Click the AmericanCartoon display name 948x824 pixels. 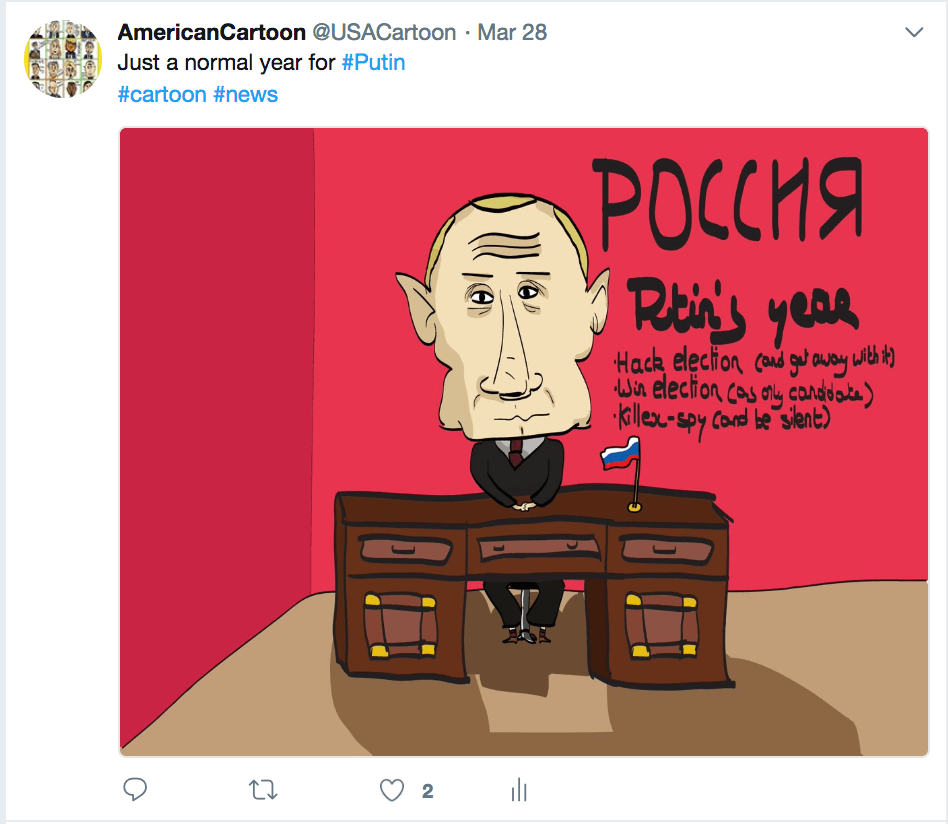click(x=212, y=32)
